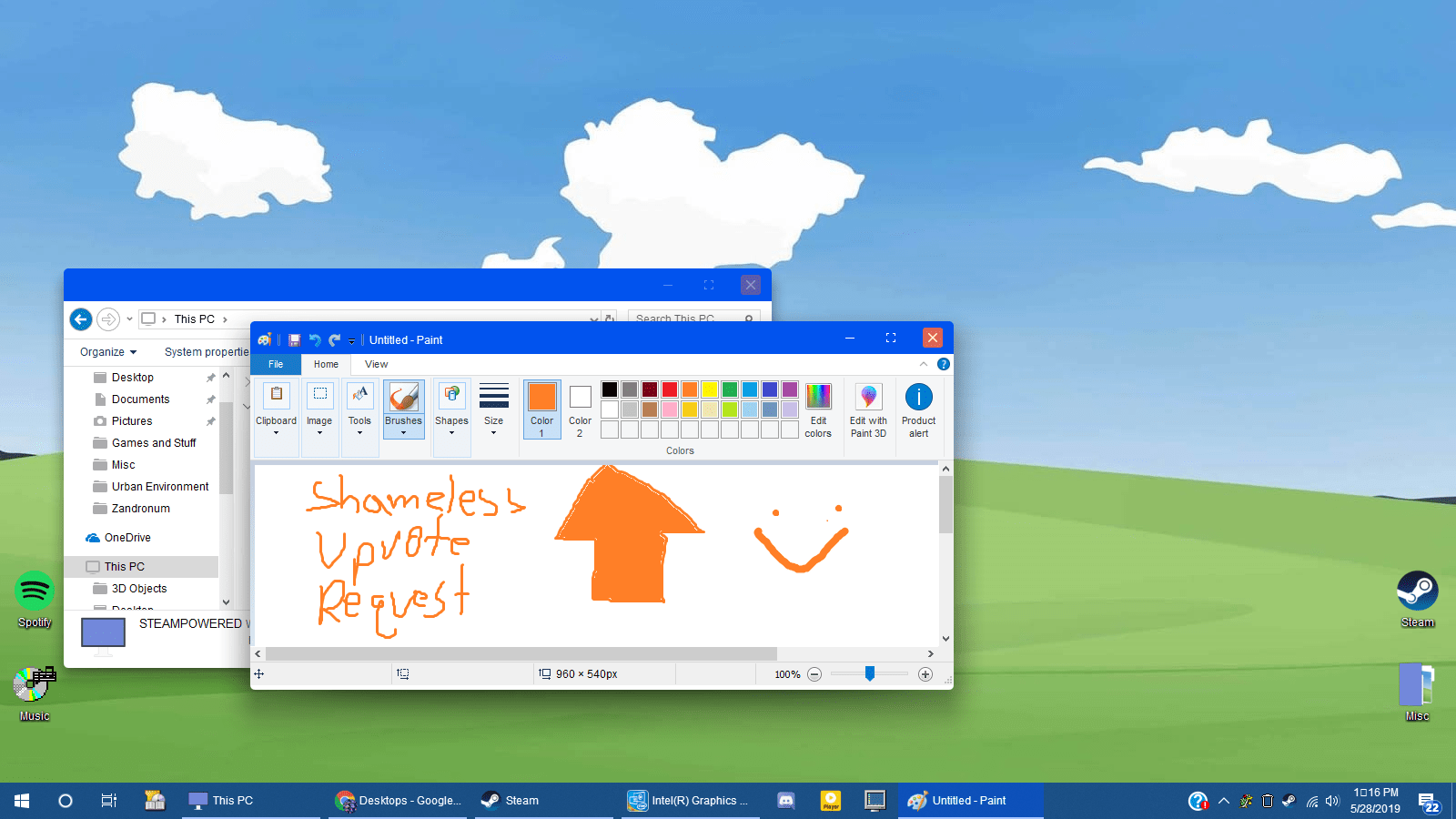Select the Color 2 background box

580,409
